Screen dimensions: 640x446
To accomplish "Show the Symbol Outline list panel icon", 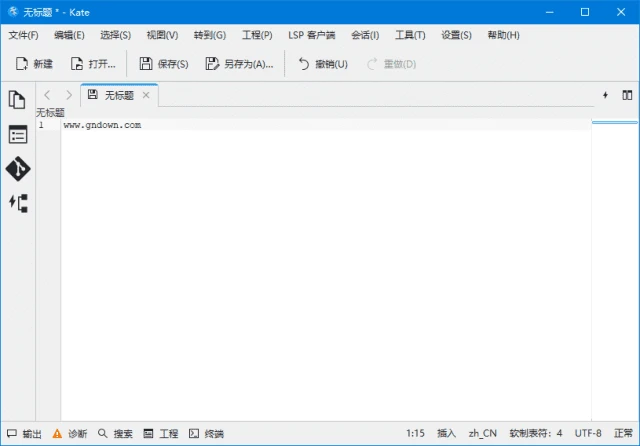I will [x=18, y=135].
